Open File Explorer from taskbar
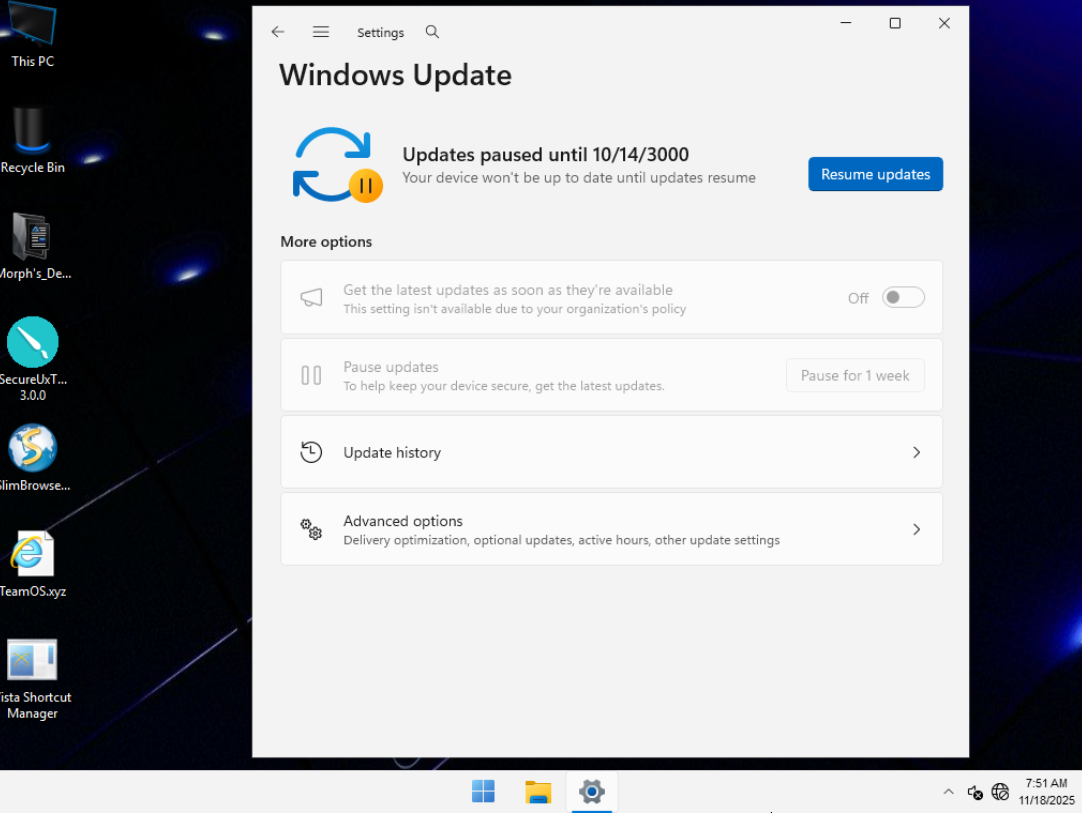Screen dimensions: 1082x813 pyautogui.click(x=538, y=792)
